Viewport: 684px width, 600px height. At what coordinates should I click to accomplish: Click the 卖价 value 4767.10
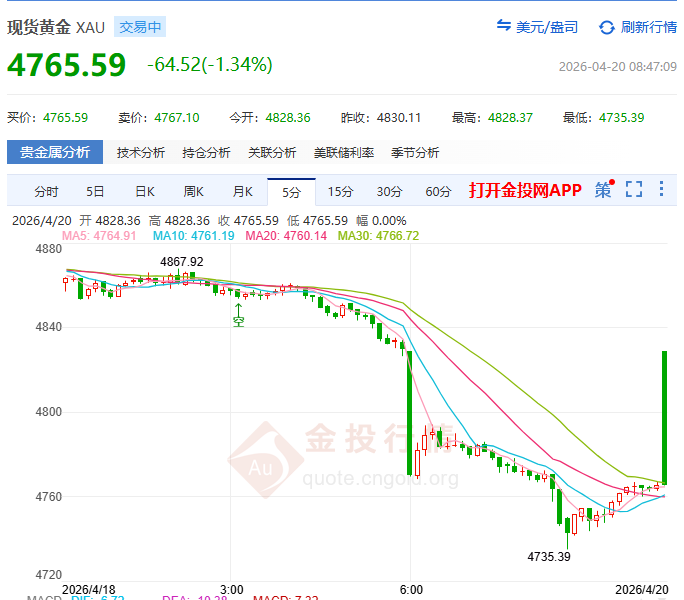coord(177,118)
